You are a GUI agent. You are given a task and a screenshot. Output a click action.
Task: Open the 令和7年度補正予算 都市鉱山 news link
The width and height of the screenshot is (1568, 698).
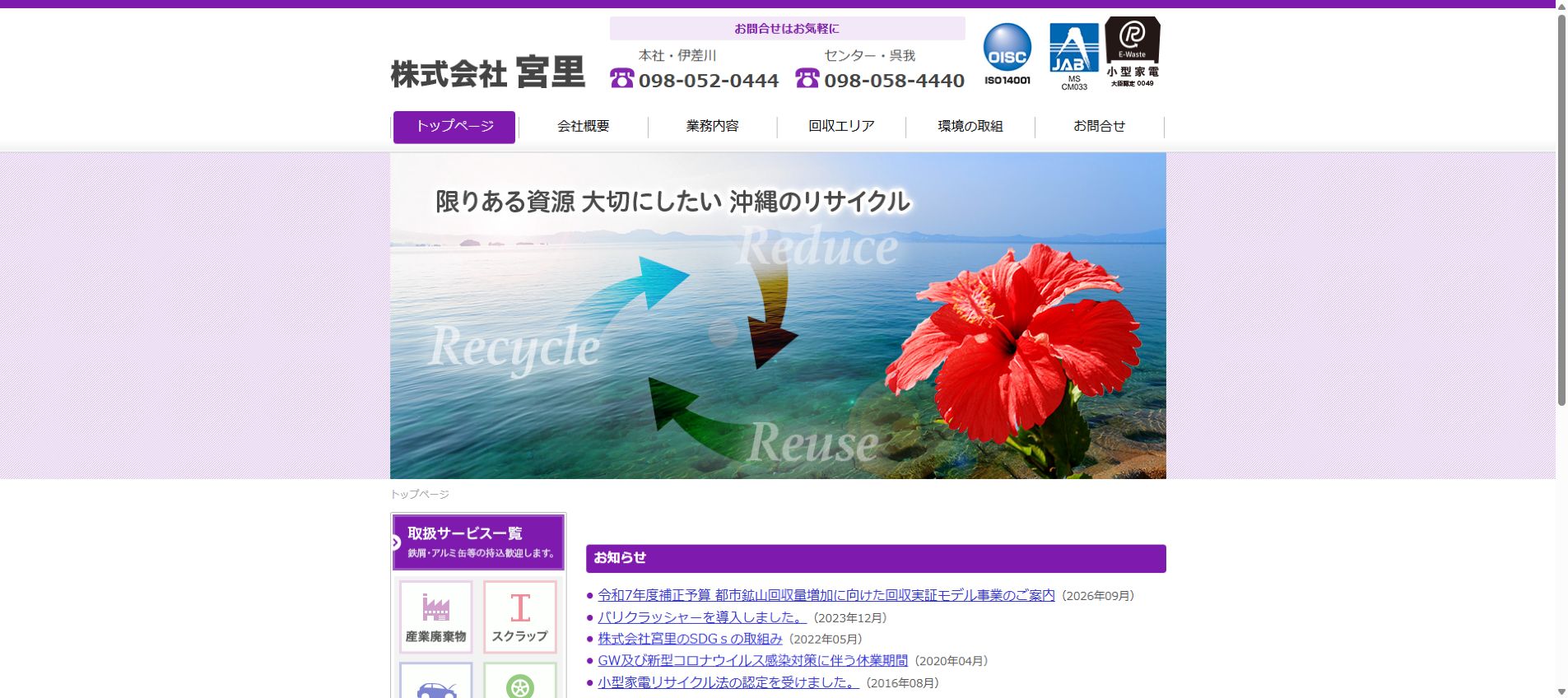tap(826, 595)
